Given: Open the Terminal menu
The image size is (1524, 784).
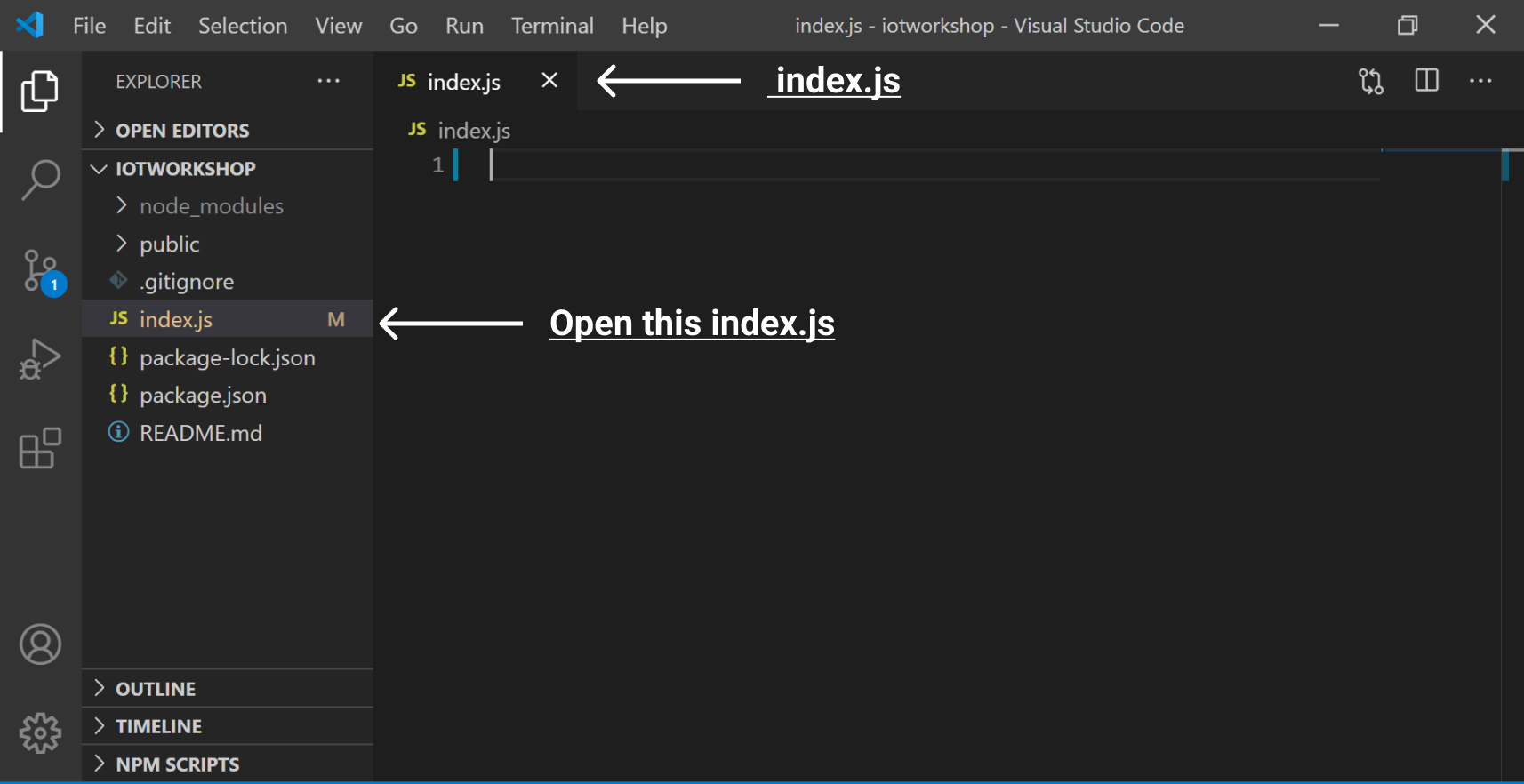Looking at the screenshot, I should [552, 26].
